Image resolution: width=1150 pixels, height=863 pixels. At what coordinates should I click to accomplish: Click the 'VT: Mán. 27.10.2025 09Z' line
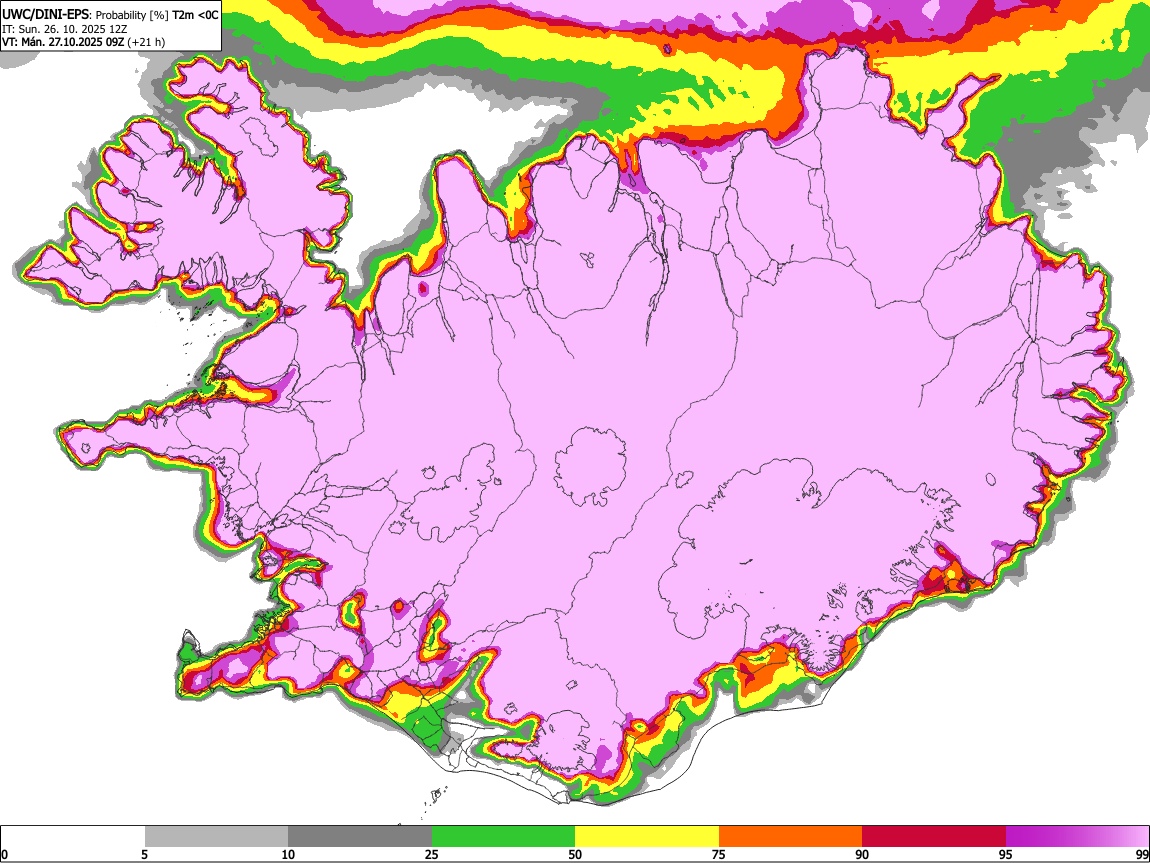pyautogui.click(x=63, y=42)
